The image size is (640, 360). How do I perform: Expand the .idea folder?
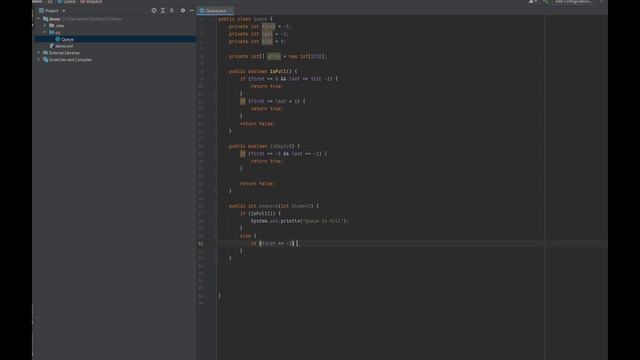[45, 25]
